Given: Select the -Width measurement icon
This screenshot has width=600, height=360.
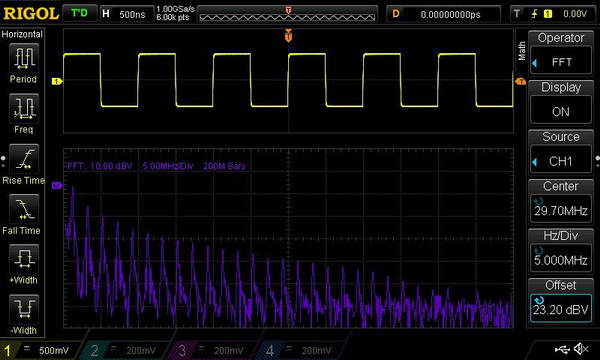Looking at the screenshot, I should 24,309.
